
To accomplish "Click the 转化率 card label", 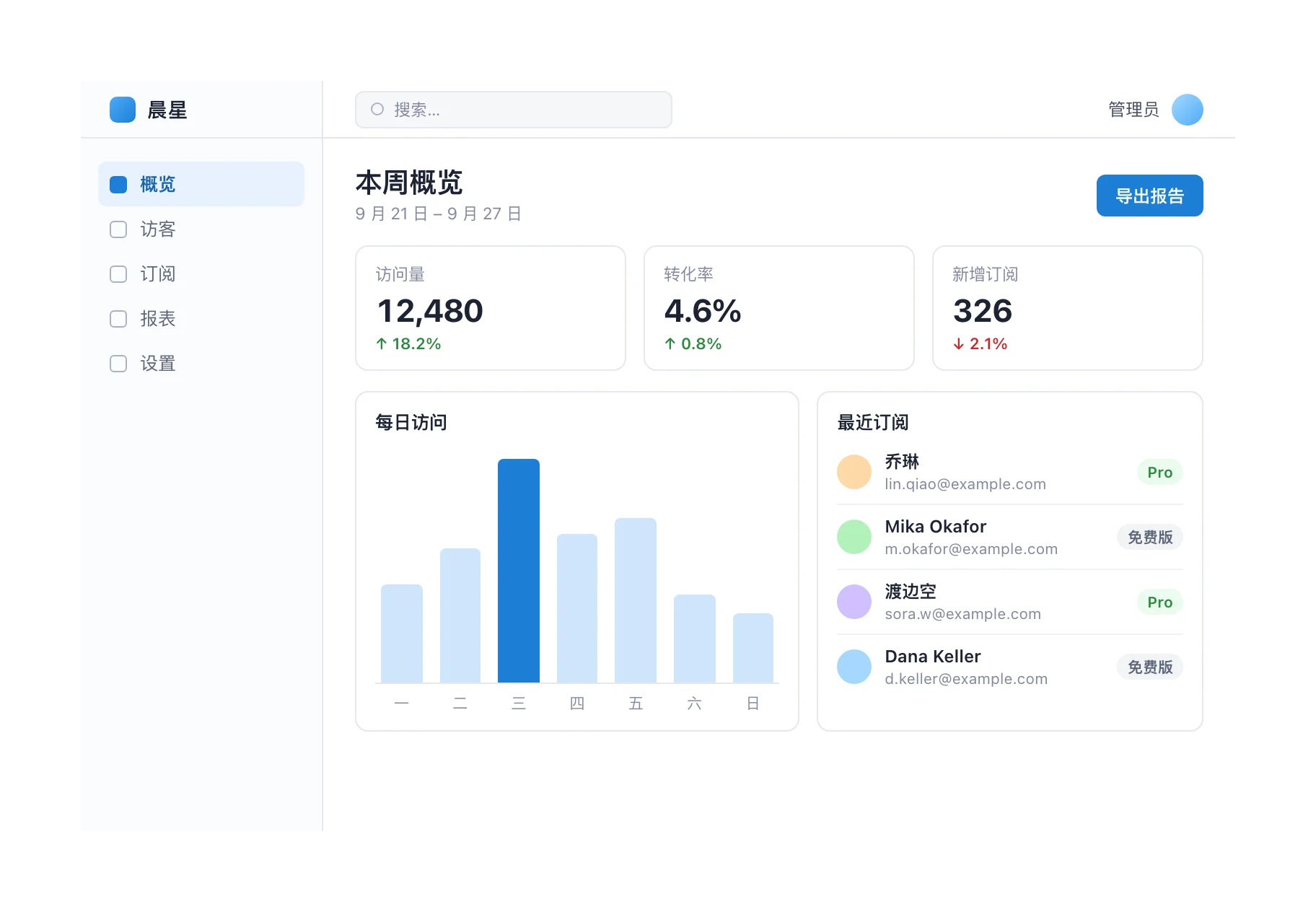I will click(x=688, y=274).
